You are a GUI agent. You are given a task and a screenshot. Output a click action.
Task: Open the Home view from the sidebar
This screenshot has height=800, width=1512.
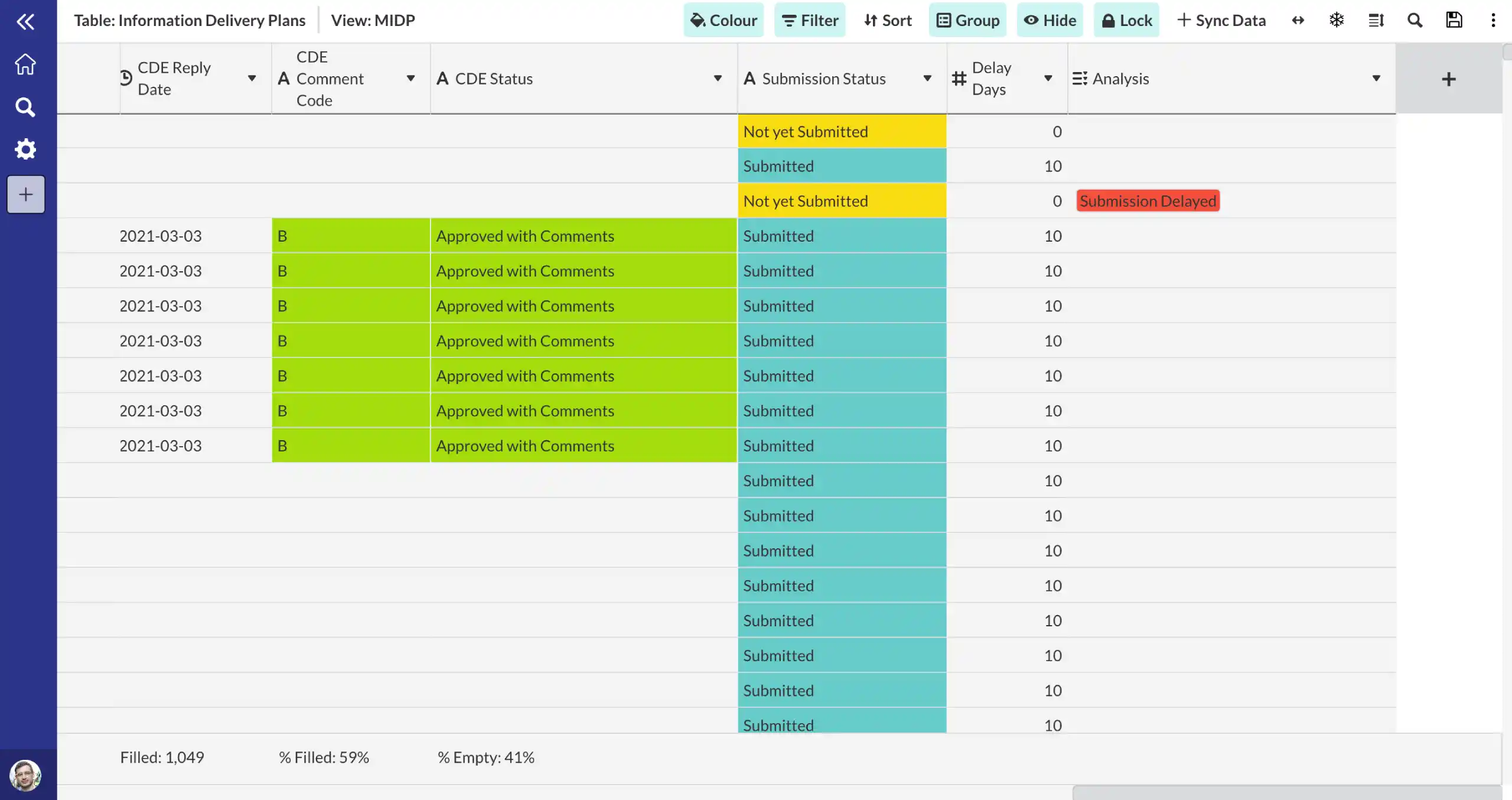tap(25, 64)
